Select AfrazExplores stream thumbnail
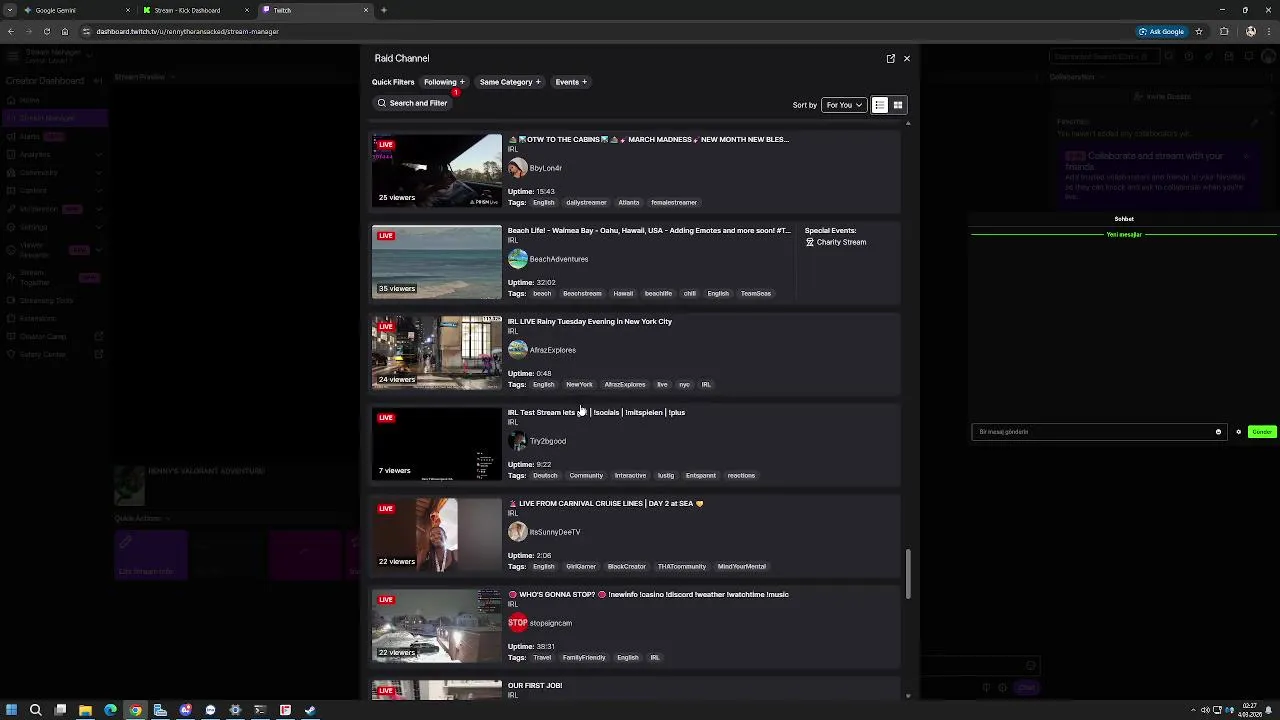 click(437, 352)
